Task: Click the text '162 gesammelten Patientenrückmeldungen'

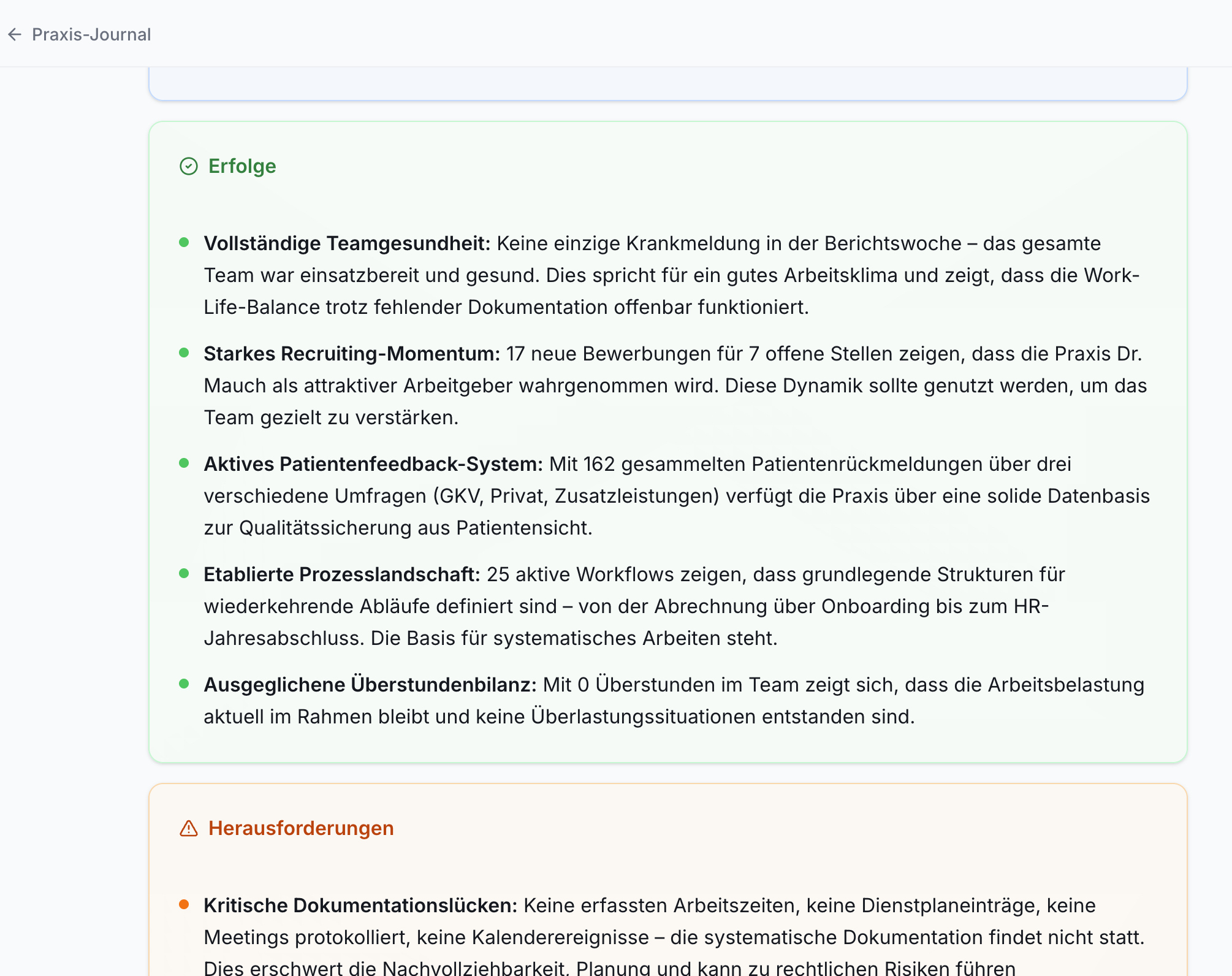Action: click(783, 464)
